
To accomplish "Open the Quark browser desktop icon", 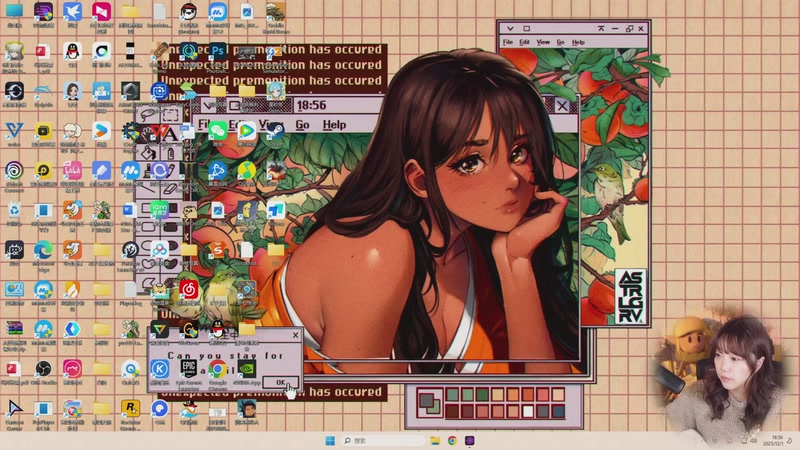I will pyautogui.click(x=160, y=409).
